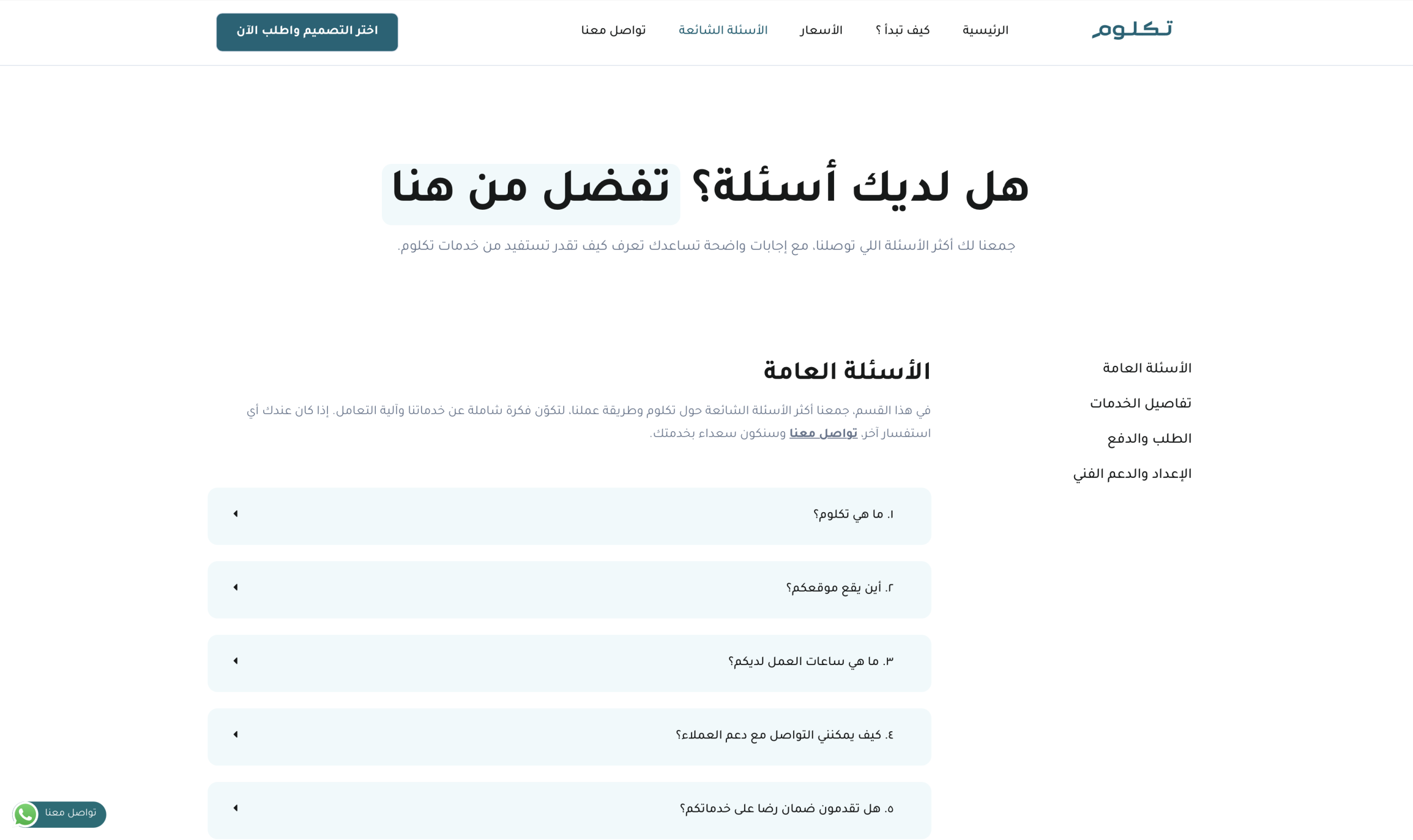The height and width of the screenshot is (840, 1413).
Task: Follow the underlined تواصل معنا link in the paragraph
Action: [x=823, y=434]
